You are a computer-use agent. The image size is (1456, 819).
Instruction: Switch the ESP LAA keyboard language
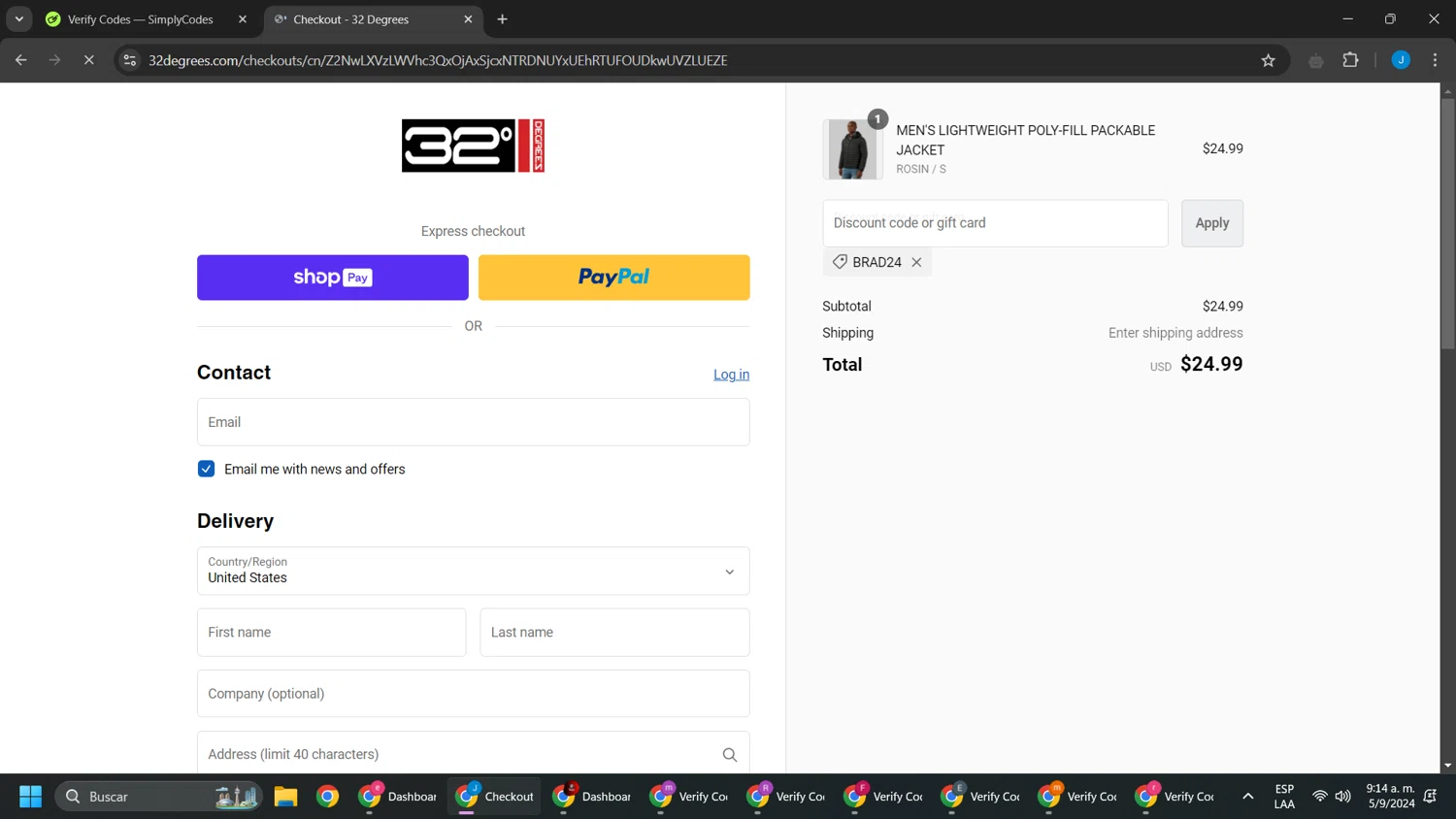coord(1284,797)
